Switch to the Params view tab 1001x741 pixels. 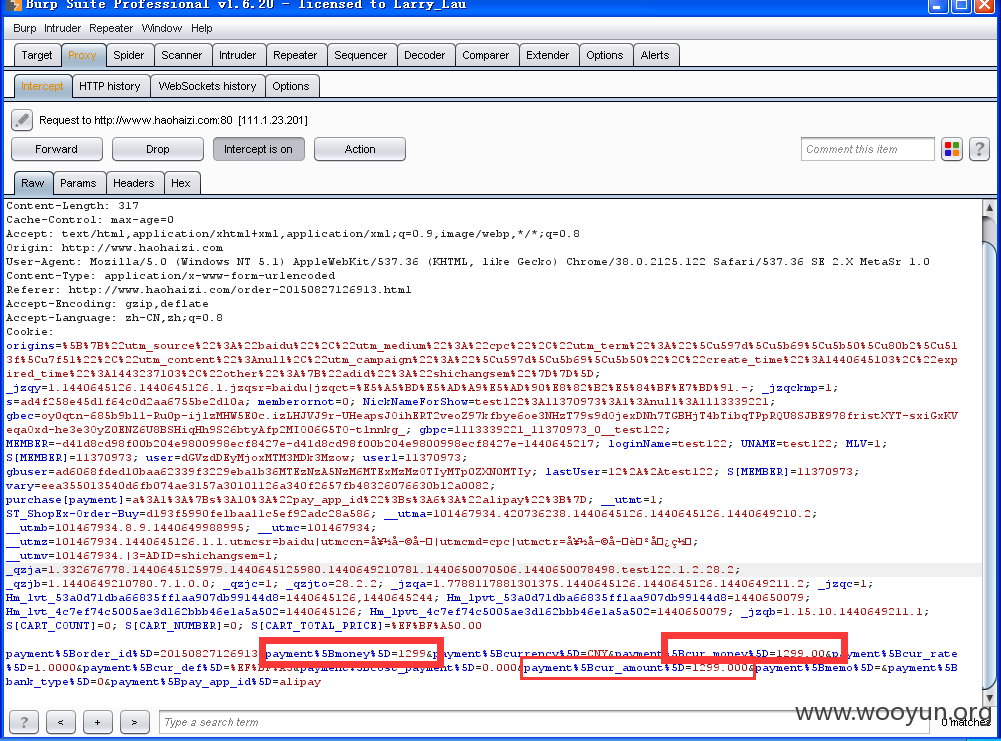point(78,183)
